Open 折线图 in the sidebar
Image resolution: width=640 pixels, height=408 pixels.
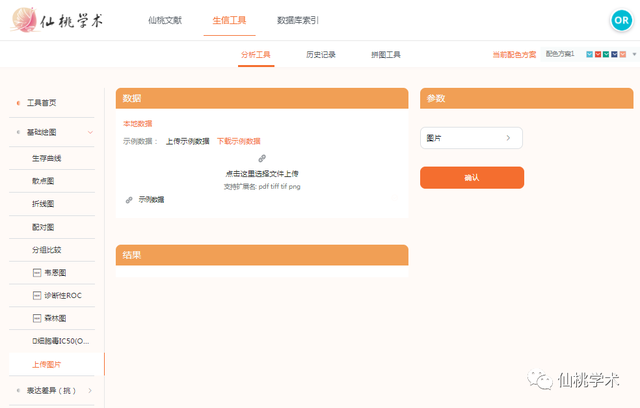click(x=43, y=204)
